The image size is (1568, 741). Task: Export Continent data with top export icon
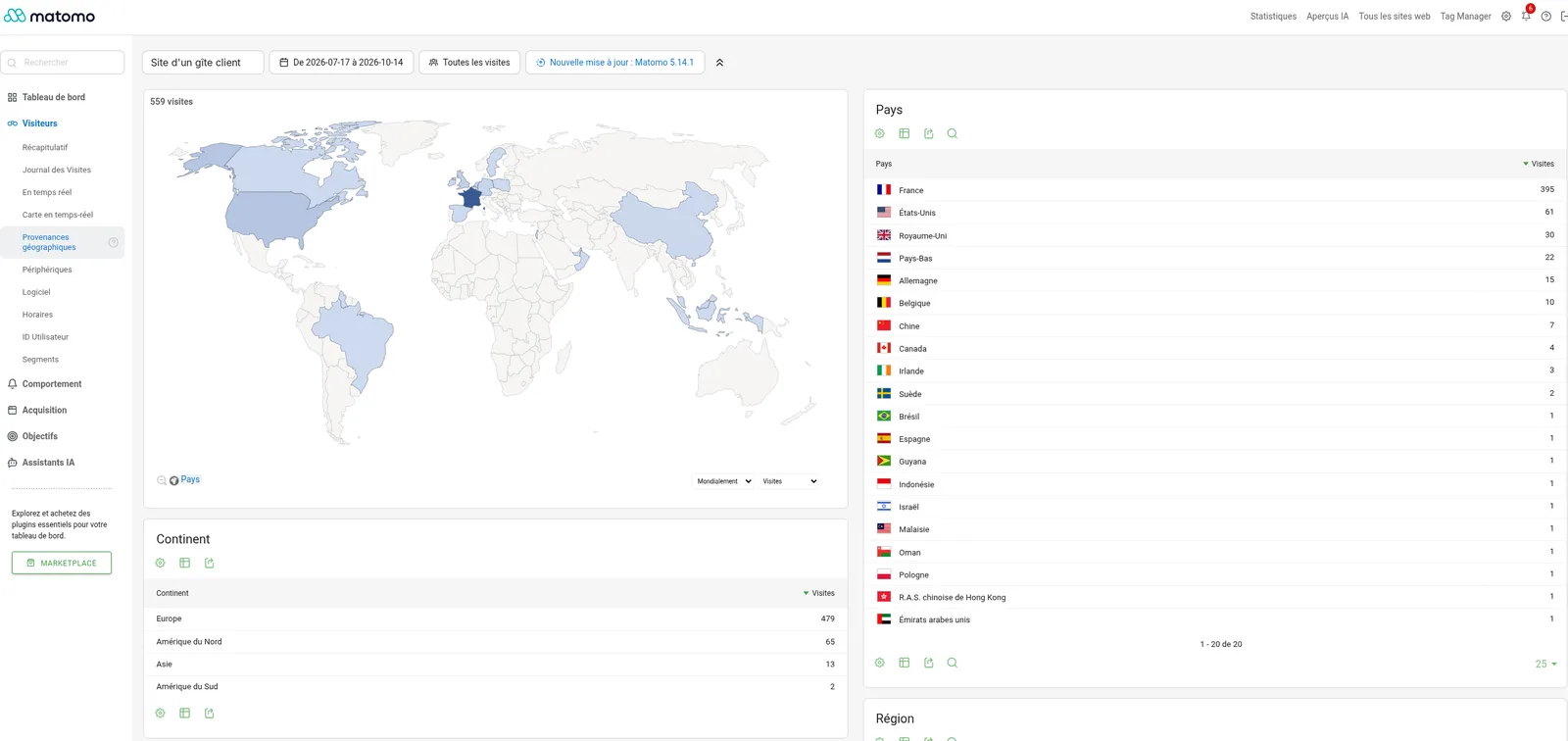[210, 563]
